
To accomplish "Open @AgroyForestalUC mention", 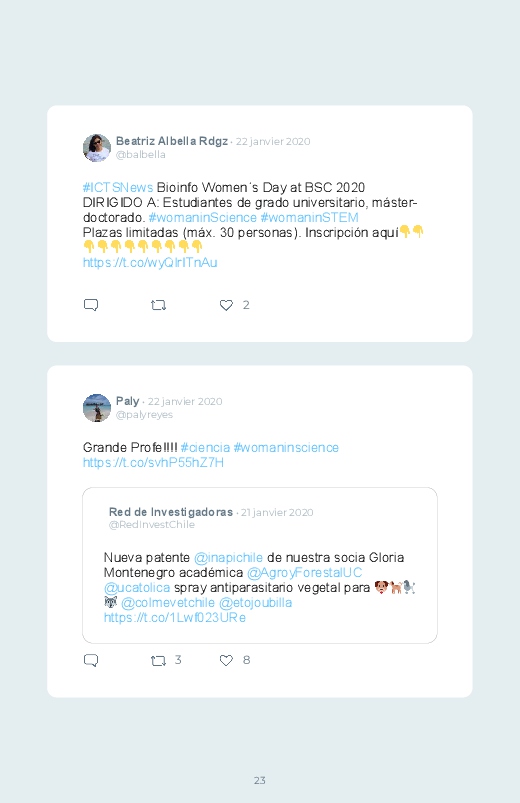I will coord(304,573).
